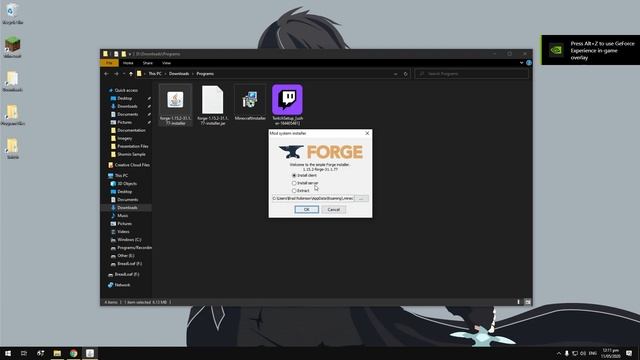Open the Other (E:) drive

(x=125, y=256)
